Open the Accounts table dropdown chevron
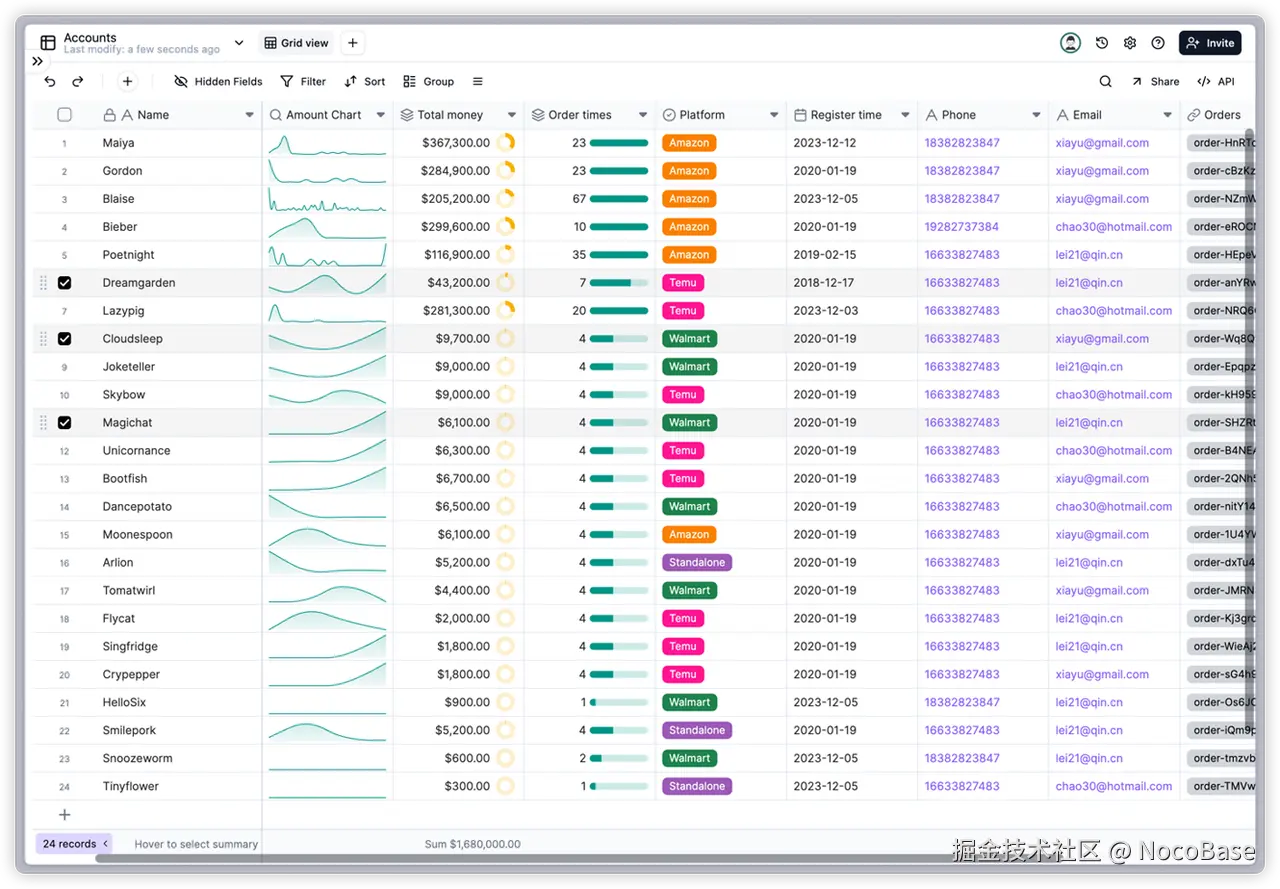The image size is (1280, 889). pos(239,43)
